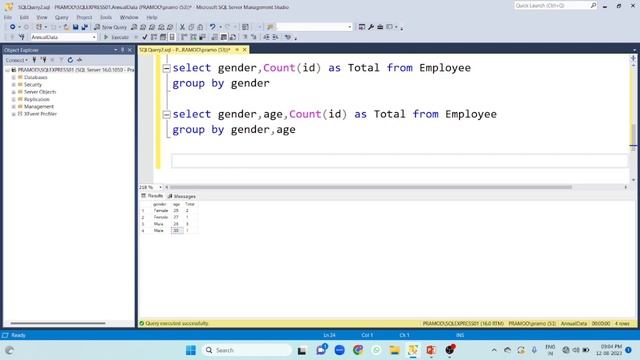Click the 'Total' column header in results

click(190, 204)
